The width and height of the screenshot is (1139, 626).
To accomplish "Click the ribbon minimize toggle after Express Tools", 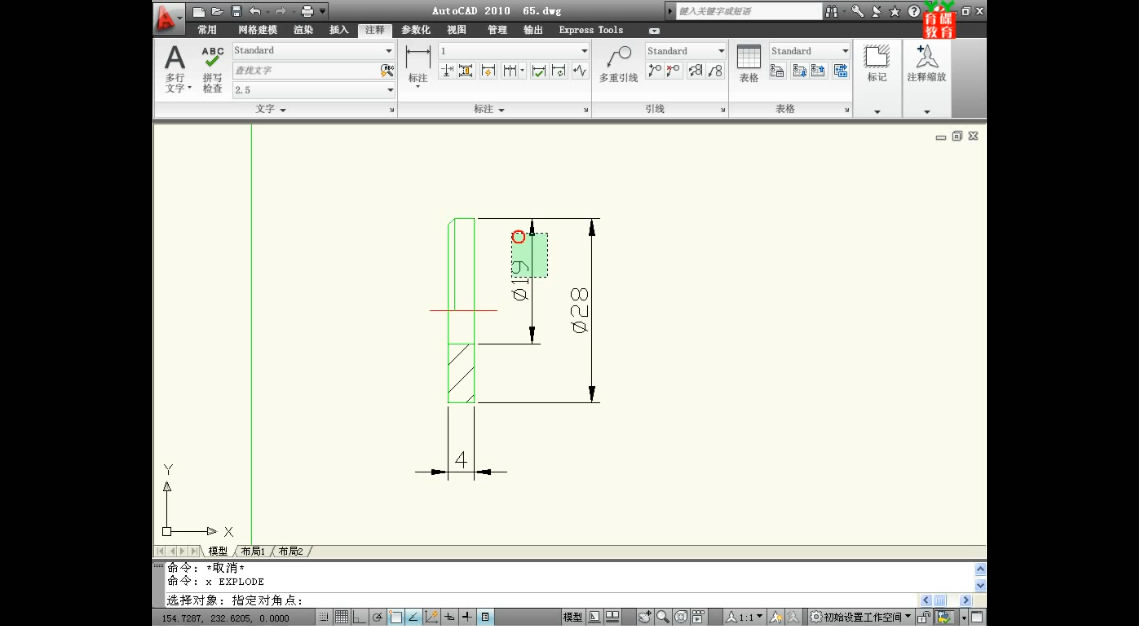I will coord(654,31).
